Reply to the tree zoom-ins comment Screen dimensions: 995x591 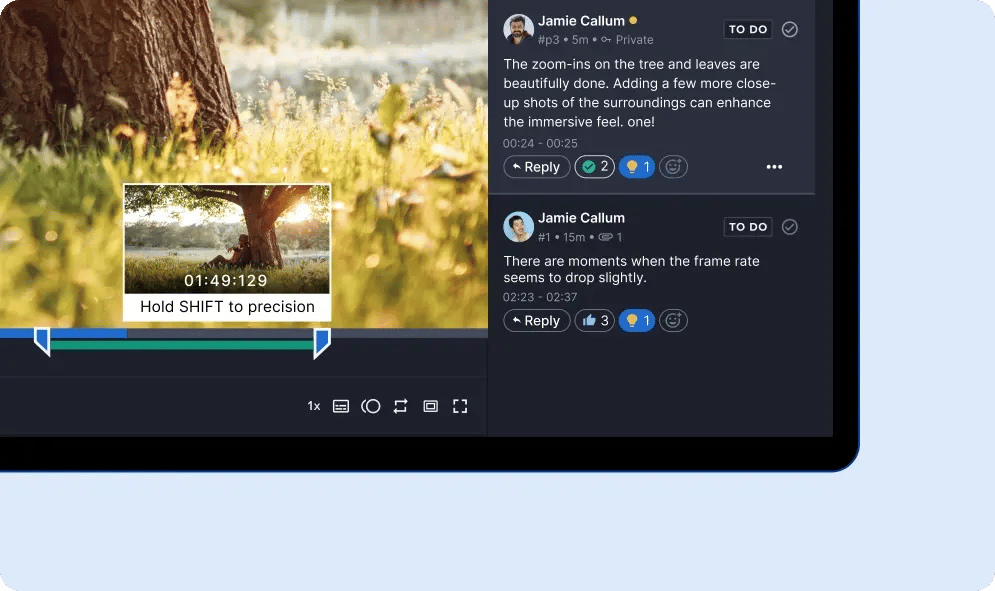click(x=536, y=167)
